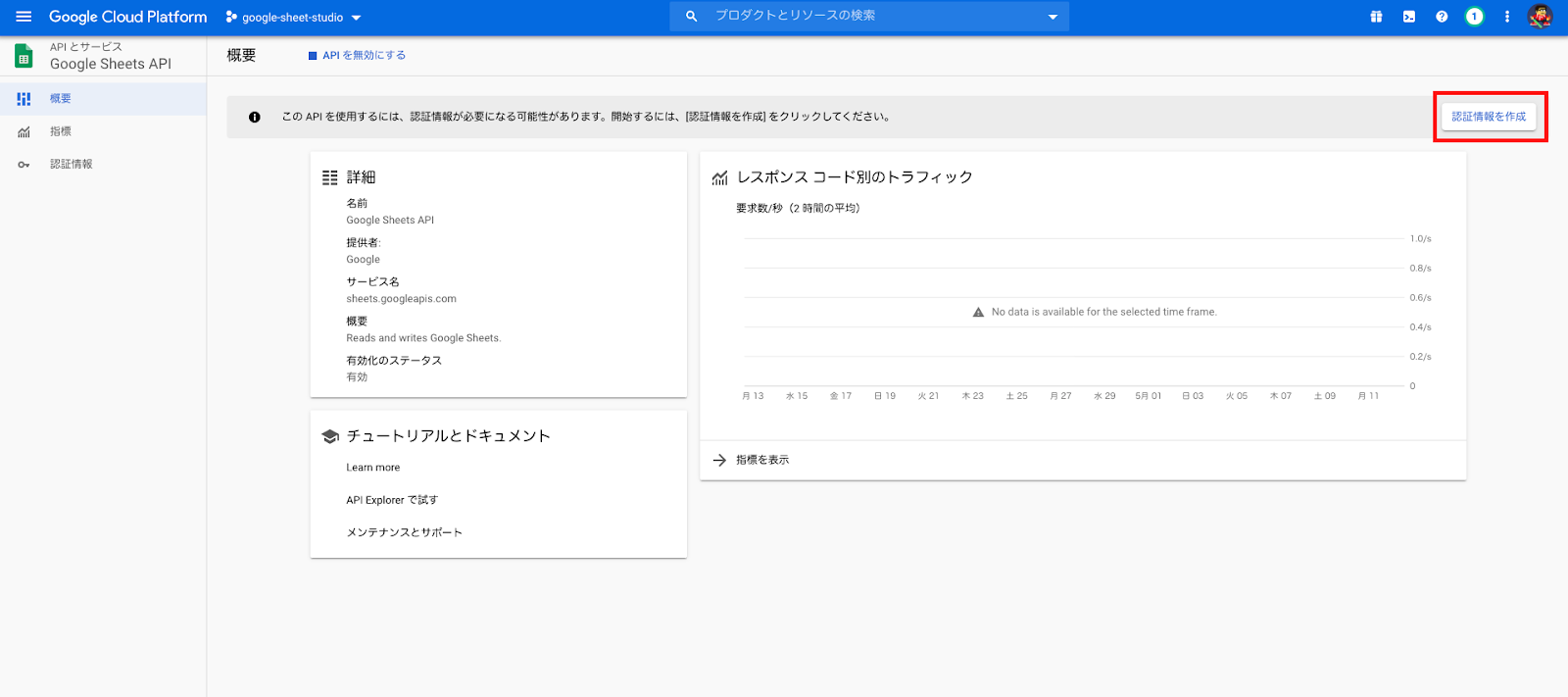This screenshot has height=697, width=1568.
Task: Open メンテナンスとサポート link
Action: pyautogui.click(x=404, y=532)
